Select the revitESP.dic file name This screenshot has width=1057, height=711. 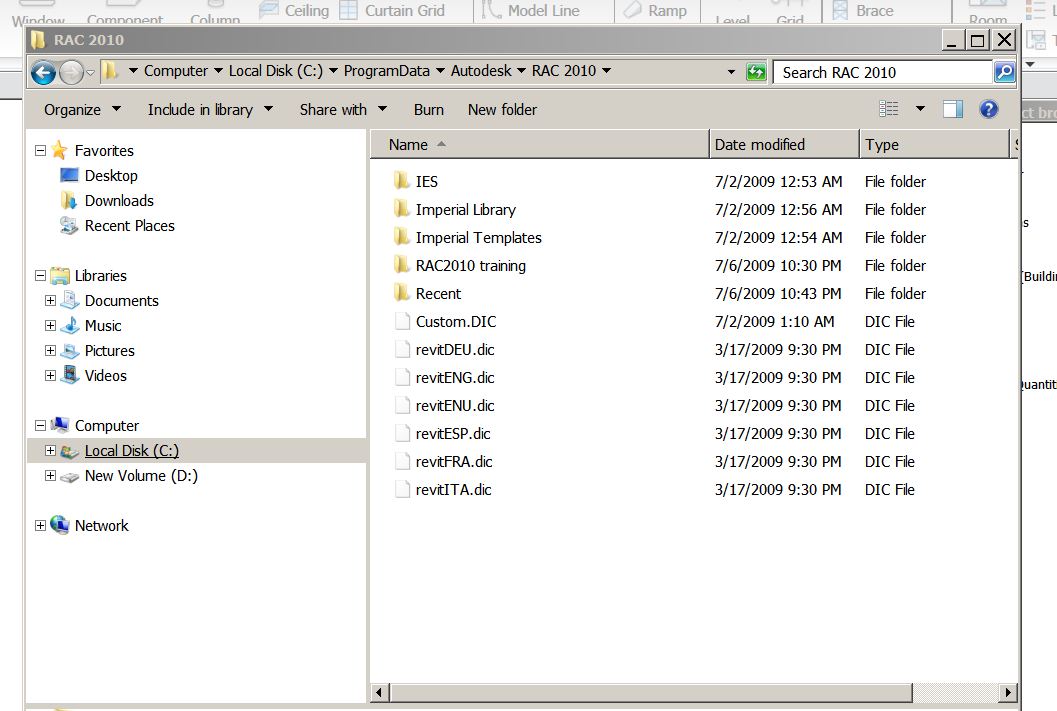(x=453, y=434)
